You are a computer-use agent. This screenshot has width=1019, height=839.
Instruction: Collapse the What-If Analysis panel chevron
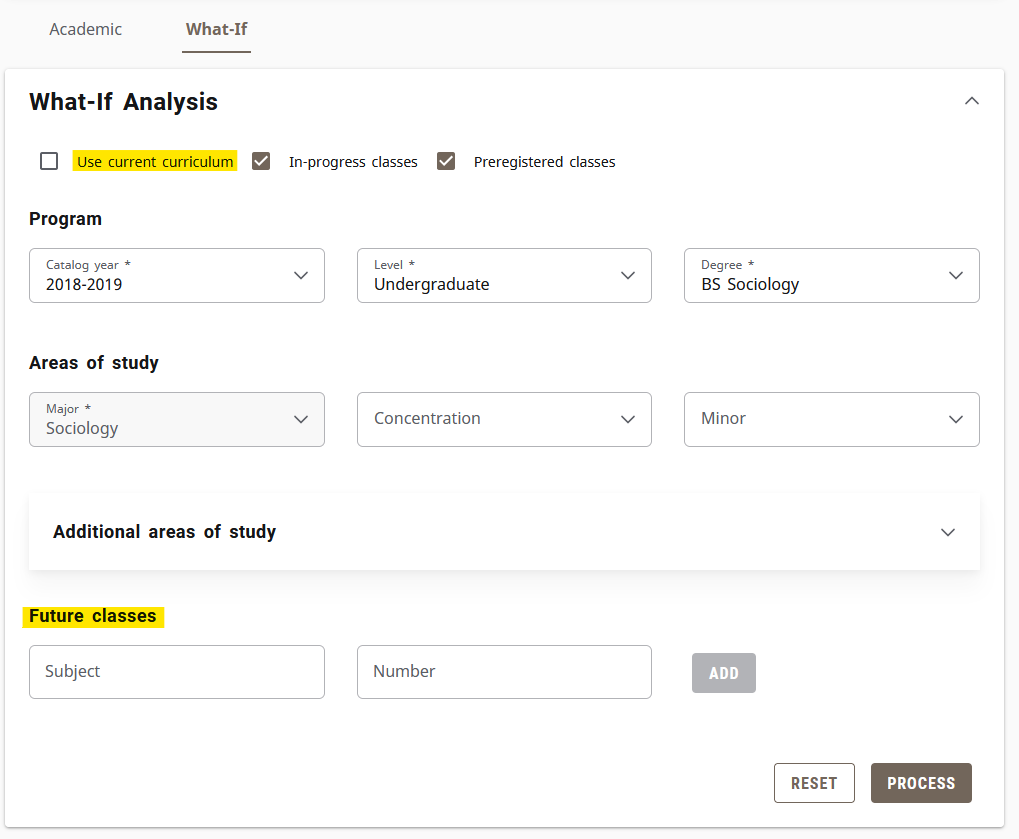tap(971, 101)
